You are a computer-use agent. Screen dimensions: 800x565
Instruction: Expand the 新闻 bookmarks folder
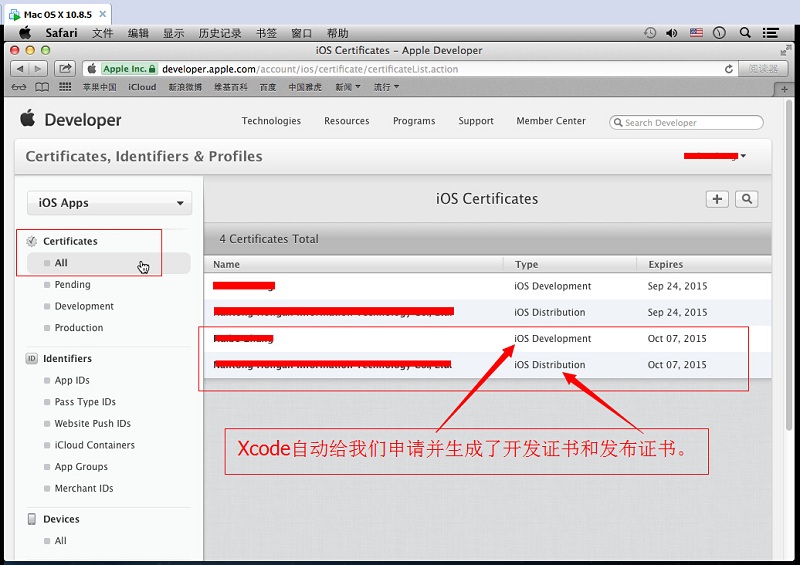coord(347,87)
